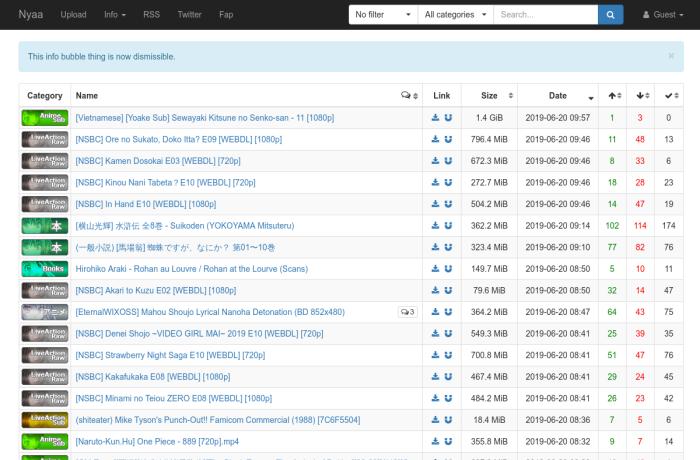Open the No filter dropdown
Image resolution: width=700 pixels, height=460 pixels.
383,15
